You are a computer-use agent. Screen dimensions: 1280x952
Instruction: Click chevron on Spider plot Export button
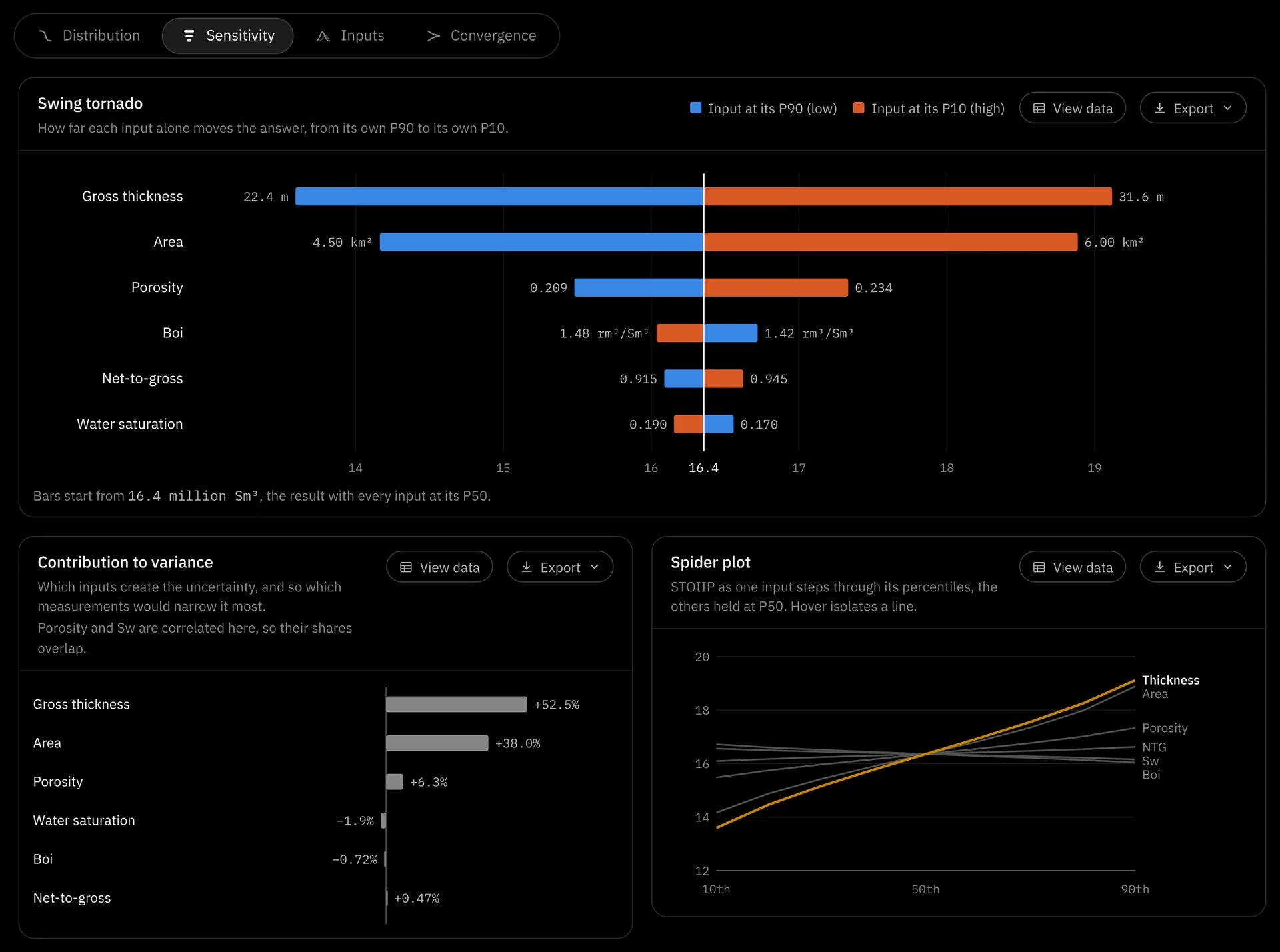coord(1227,567)
